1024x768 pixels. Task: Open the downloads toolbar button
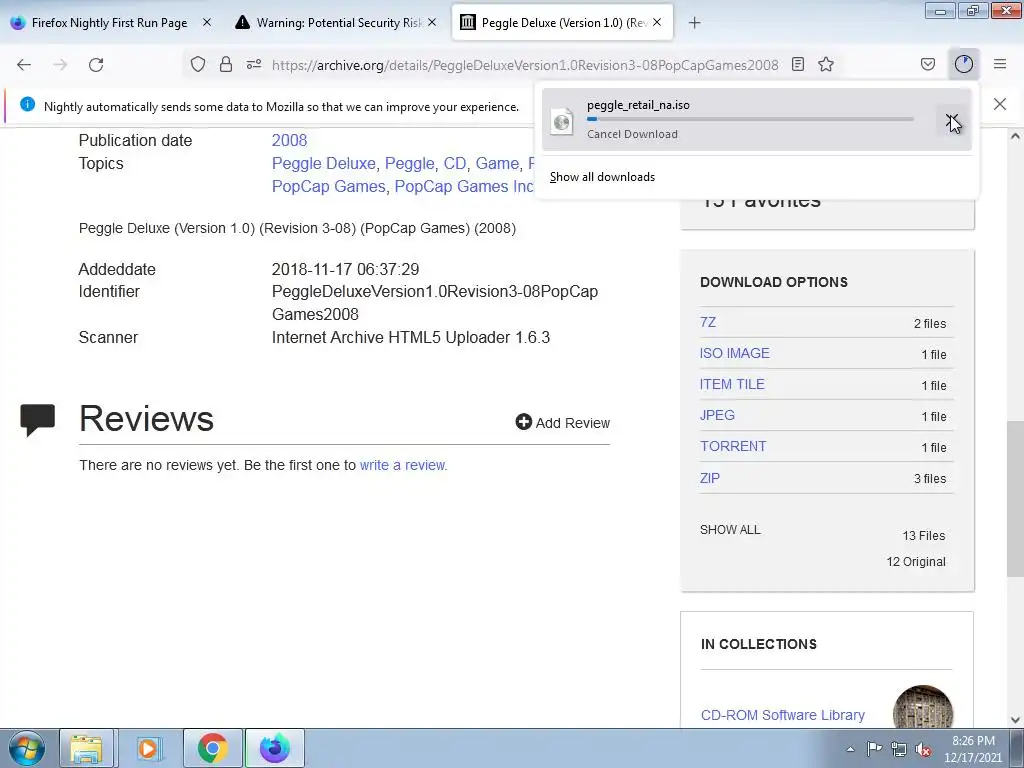coord(964,64)
